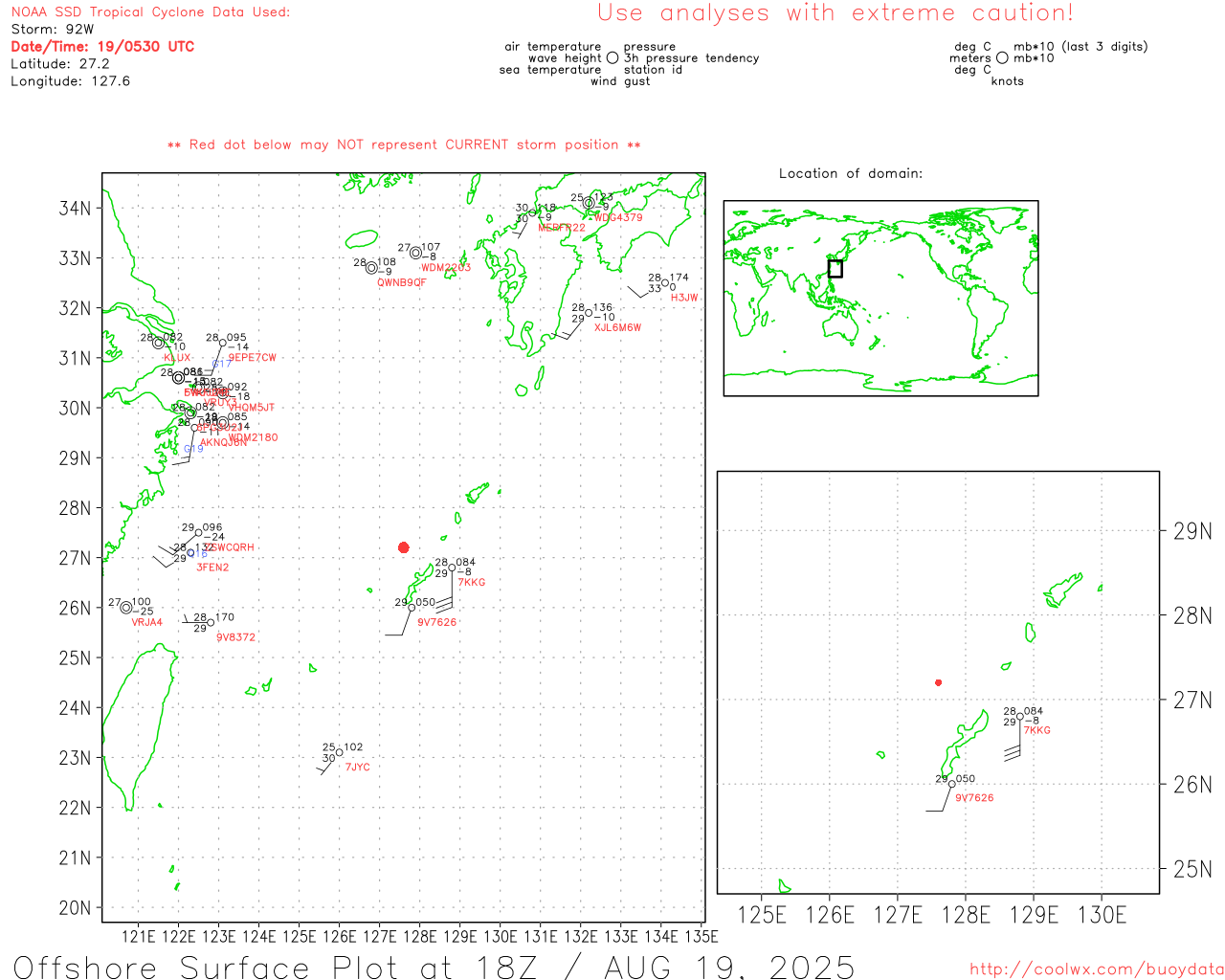This screenshot has width=1225, height=980.
Task: Click the station ID 7JYC
Action: click(357, 768)
